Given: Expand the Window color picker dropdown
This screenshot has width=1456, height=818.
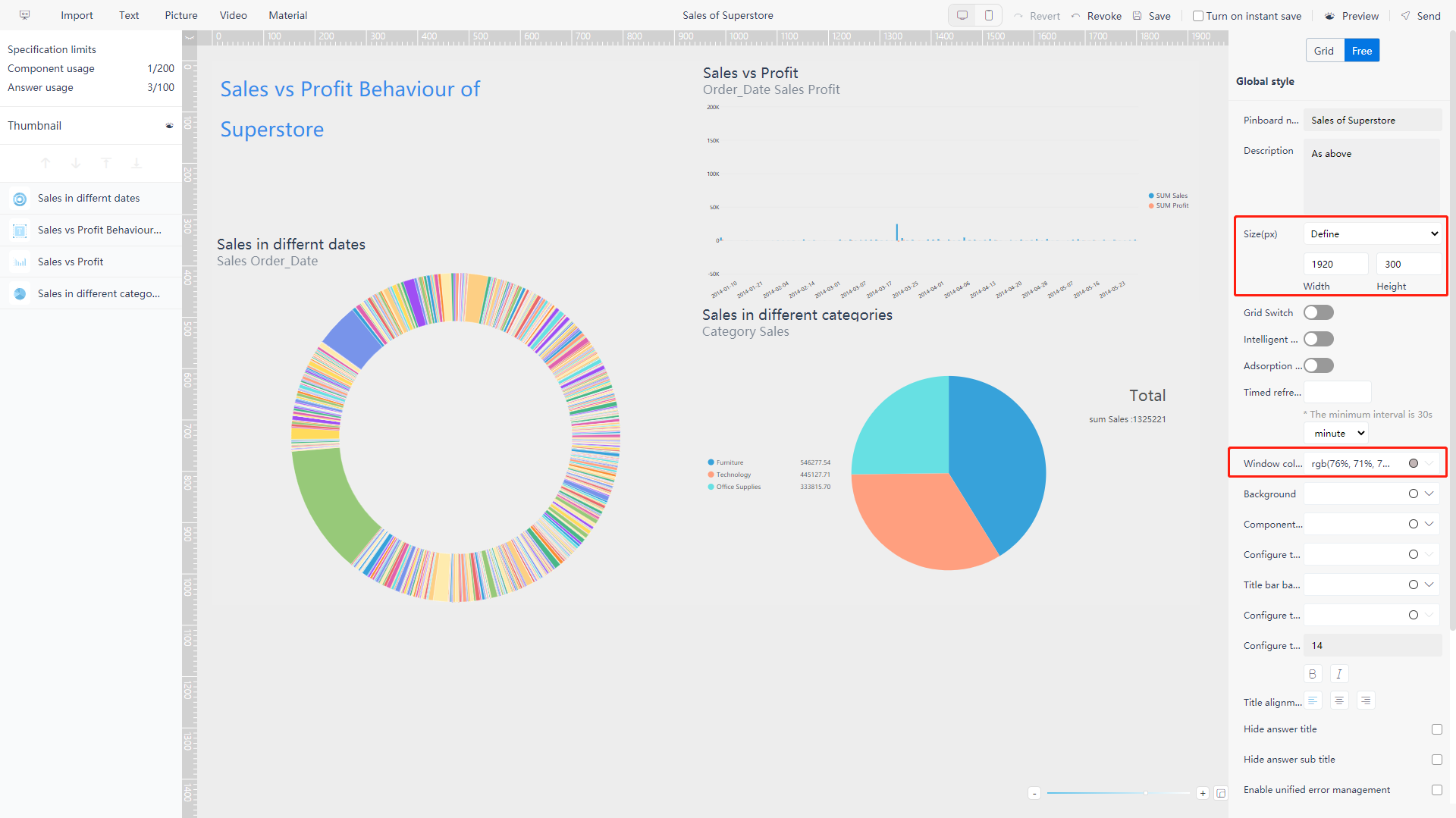Looking at the screenshot, I should point(1430,463).
